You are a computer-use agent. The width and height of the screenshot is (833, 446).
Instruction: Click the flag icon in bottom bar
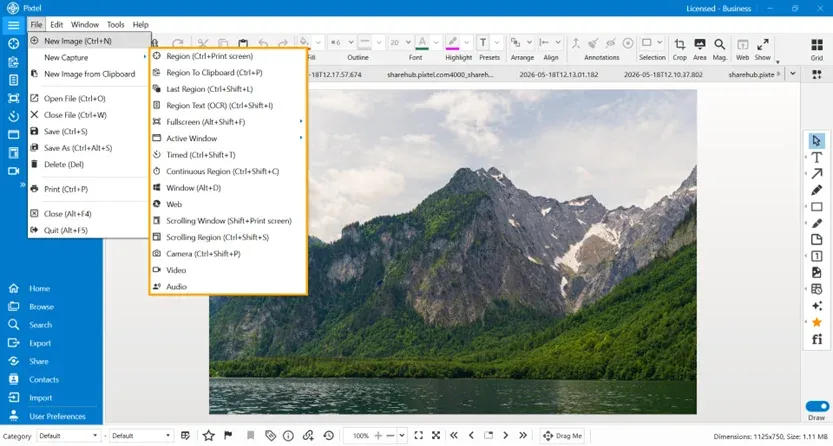pos(228,436)
